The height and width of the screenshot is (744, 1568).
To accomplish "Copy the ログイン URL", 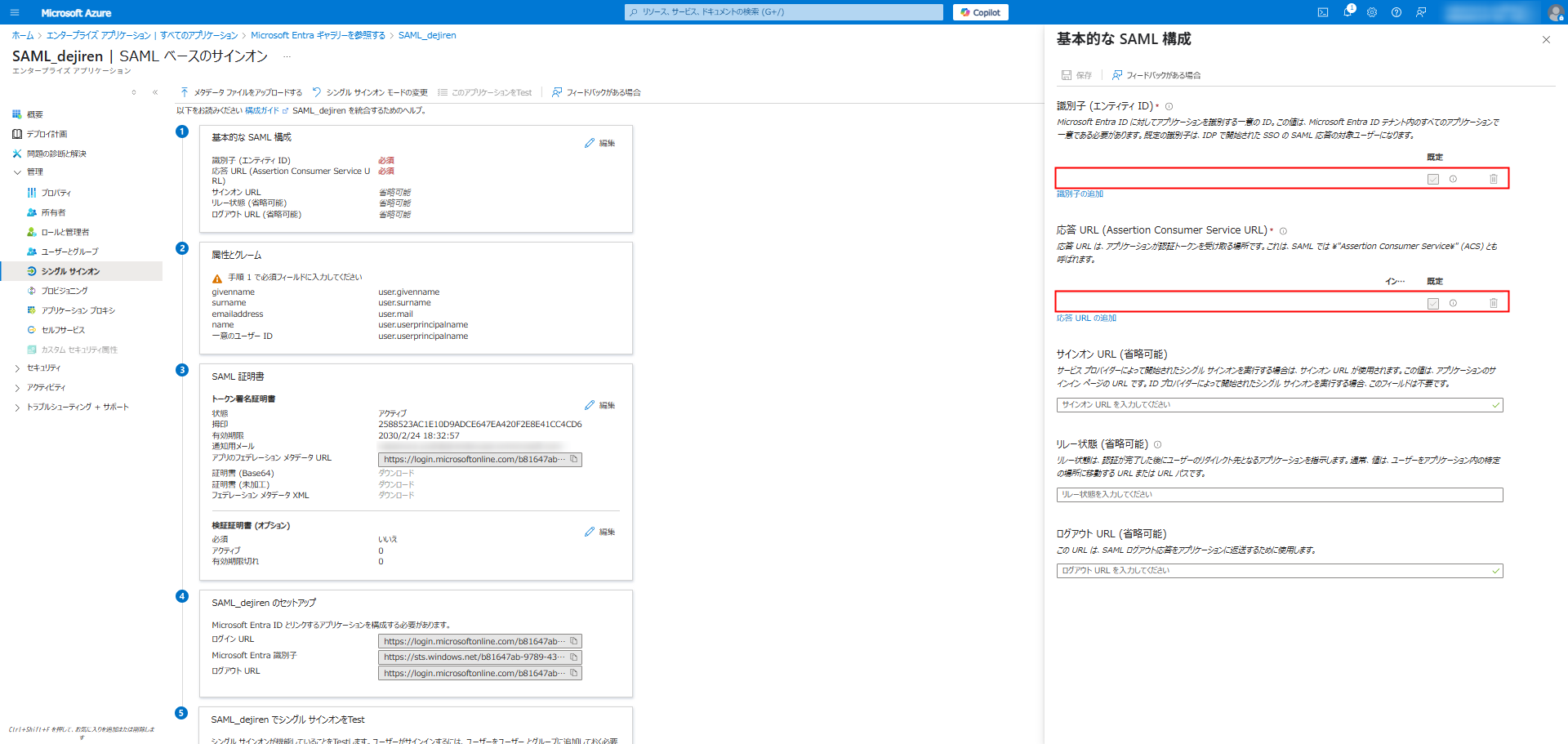I will tap(574, 641).
